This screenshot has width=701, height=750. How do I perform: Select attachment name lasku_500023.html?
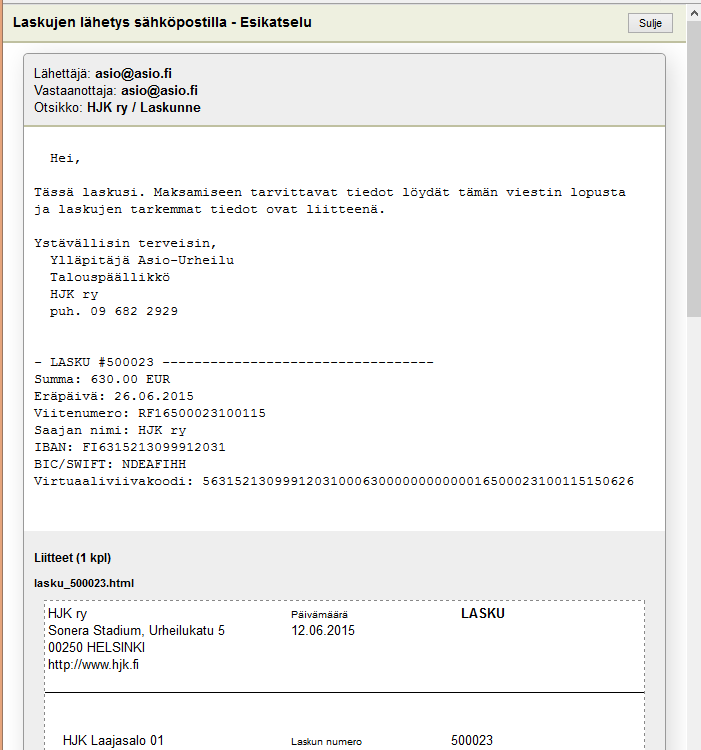point(84,583)
